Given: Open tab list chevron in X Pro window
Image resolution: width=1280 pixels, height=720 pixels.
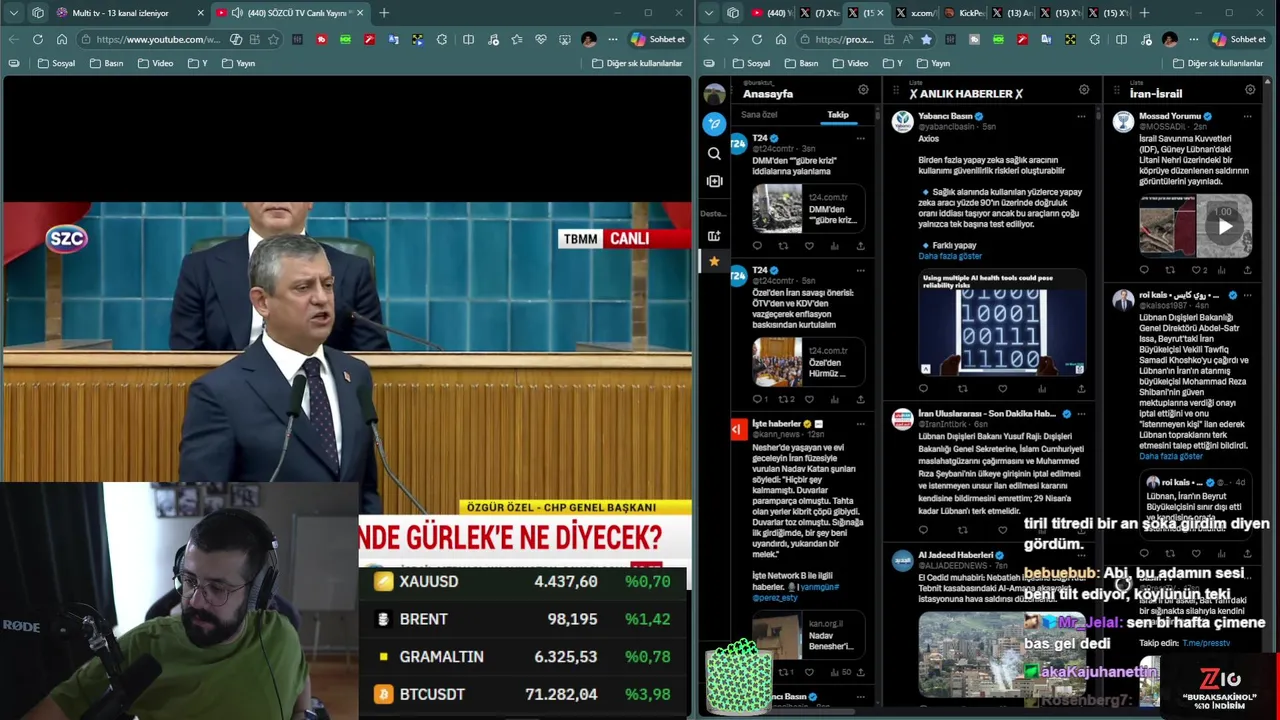Looking at the screenshot, I should [709, 13].
